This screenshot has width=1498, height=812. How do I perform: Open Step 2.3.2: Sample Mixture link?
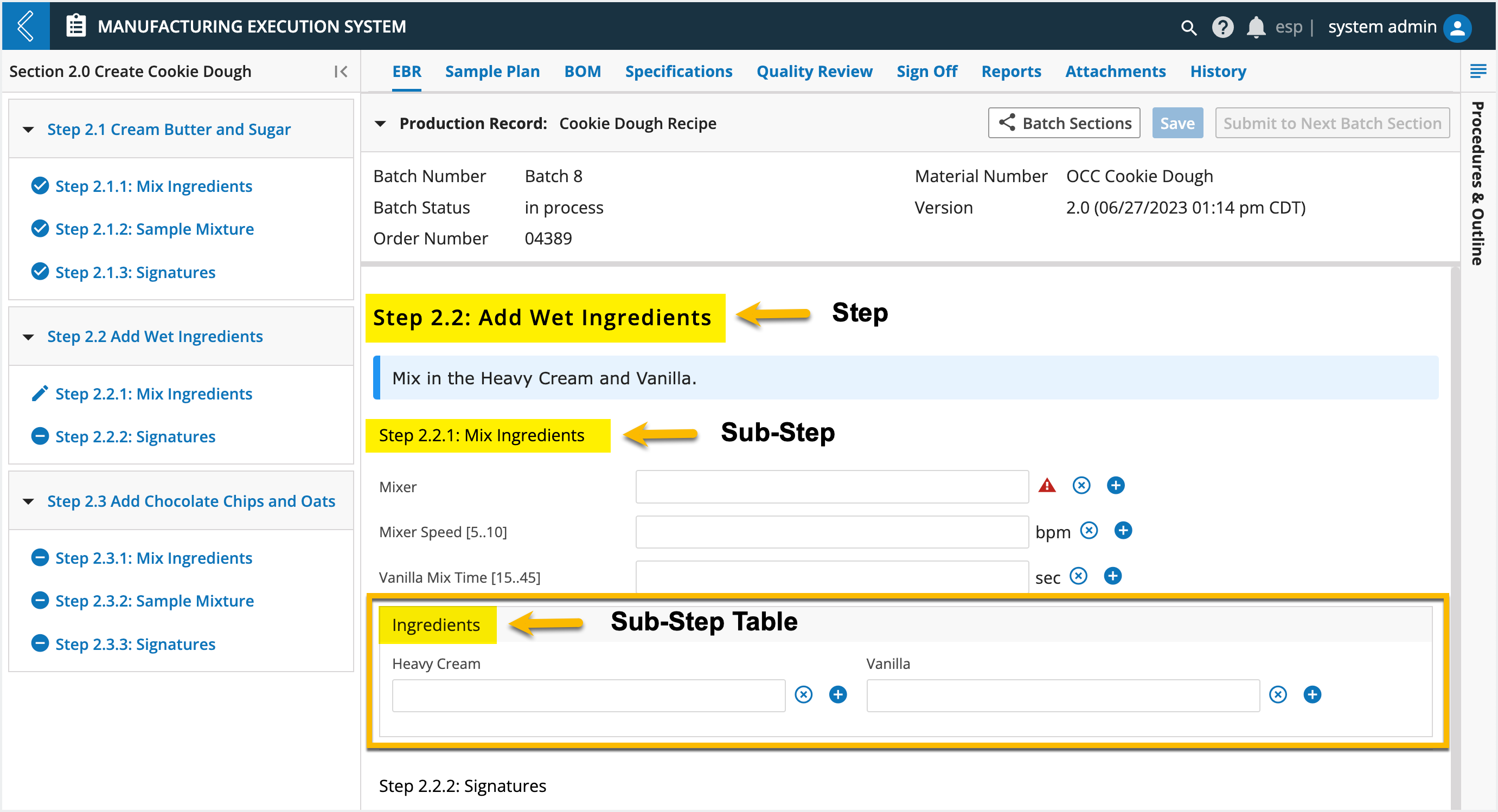pyautogui.click(x=155, y=601)
